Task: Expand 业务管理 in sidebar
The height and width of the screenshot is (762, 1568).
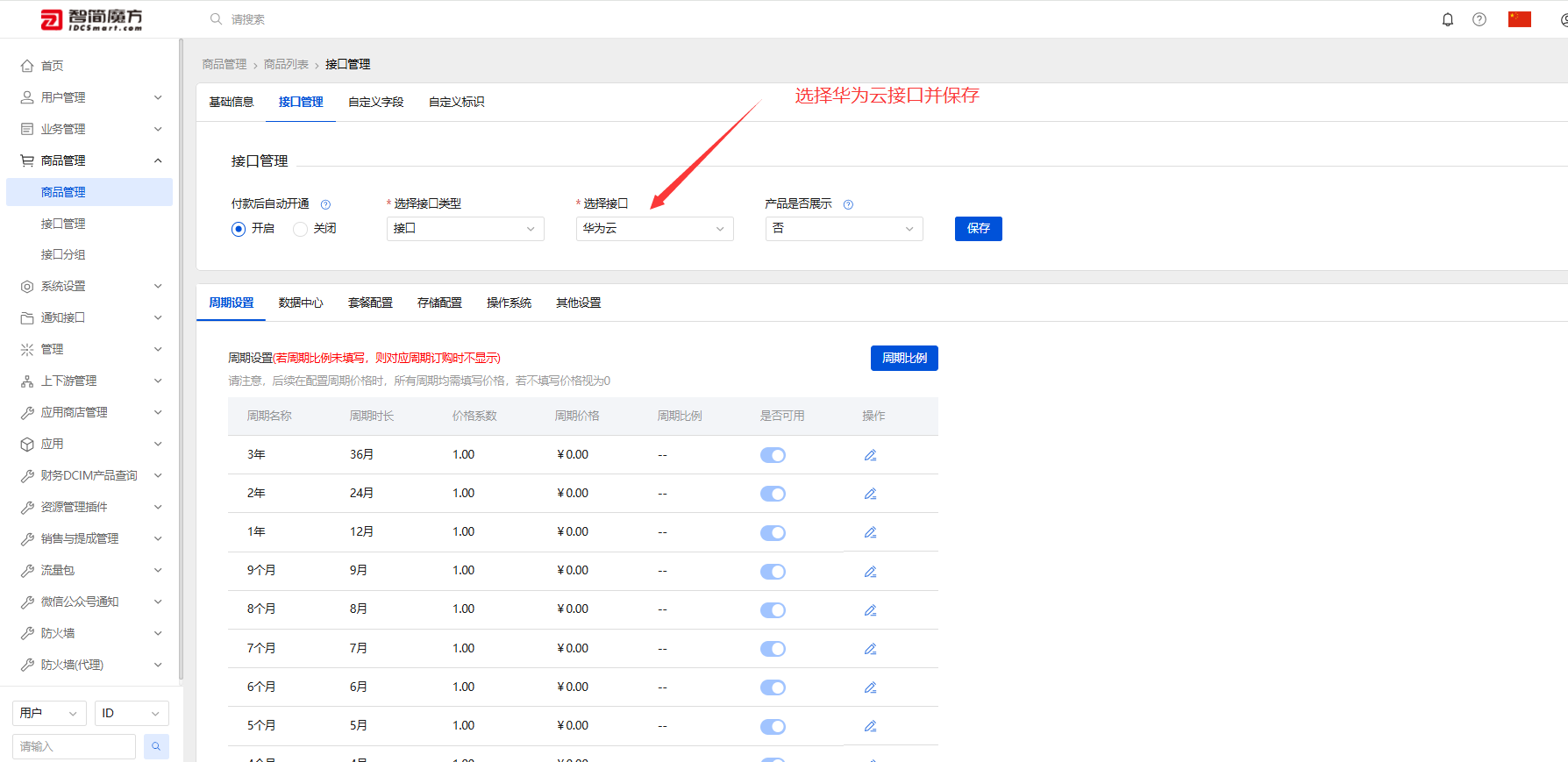Action: (90, 129)
